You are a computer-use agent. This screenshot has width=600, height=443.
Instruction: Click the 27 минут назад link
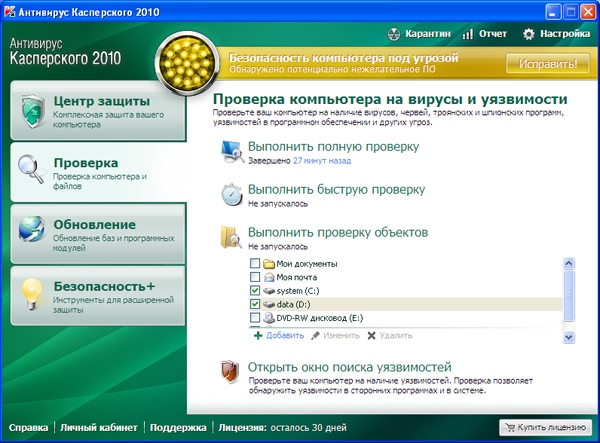tap(322, 161)
